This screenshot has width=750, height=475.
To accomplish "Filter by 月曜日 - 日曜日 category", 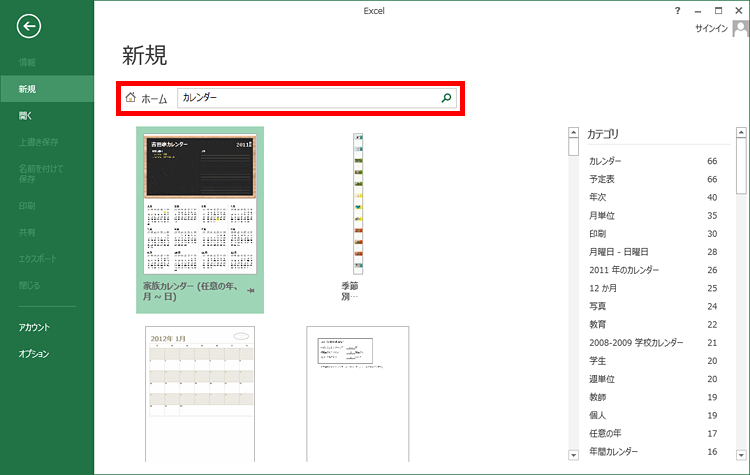I will [x=619, y=252].
